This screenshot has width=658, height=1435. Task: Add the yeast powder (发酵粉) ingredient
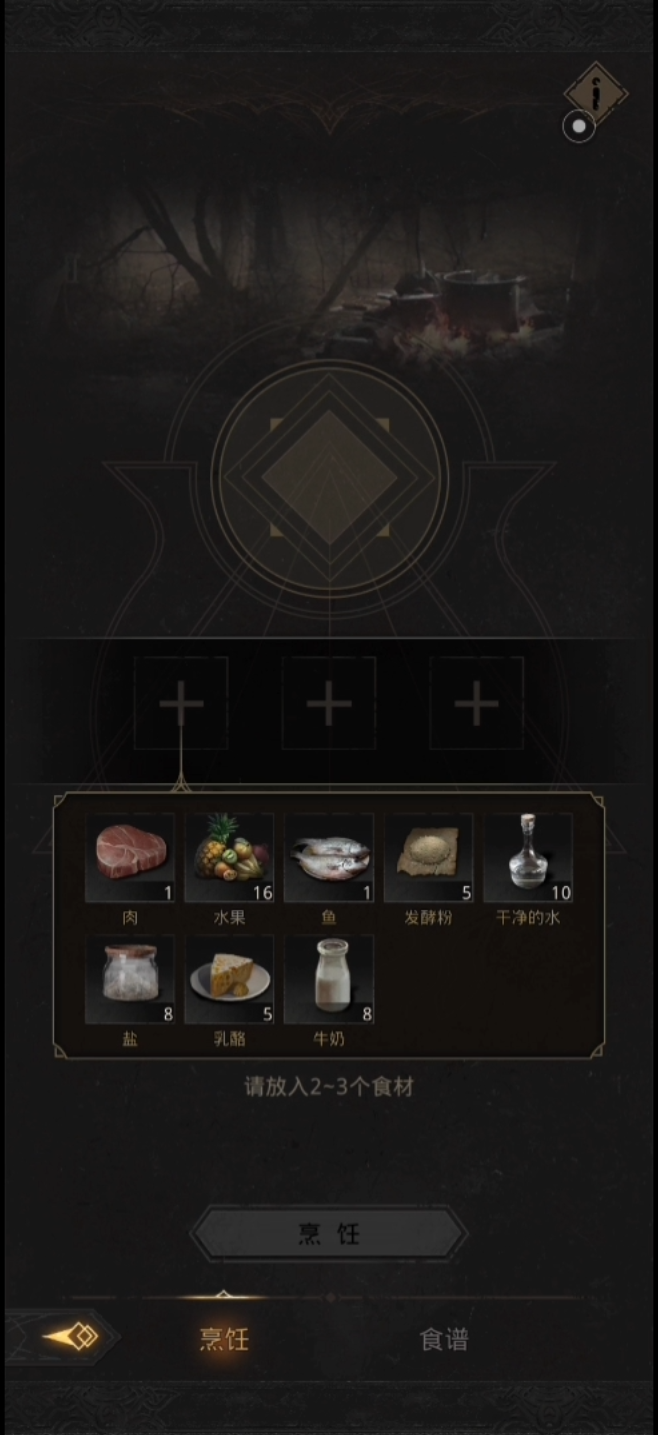pyautogui.click(x=428, y=858)
